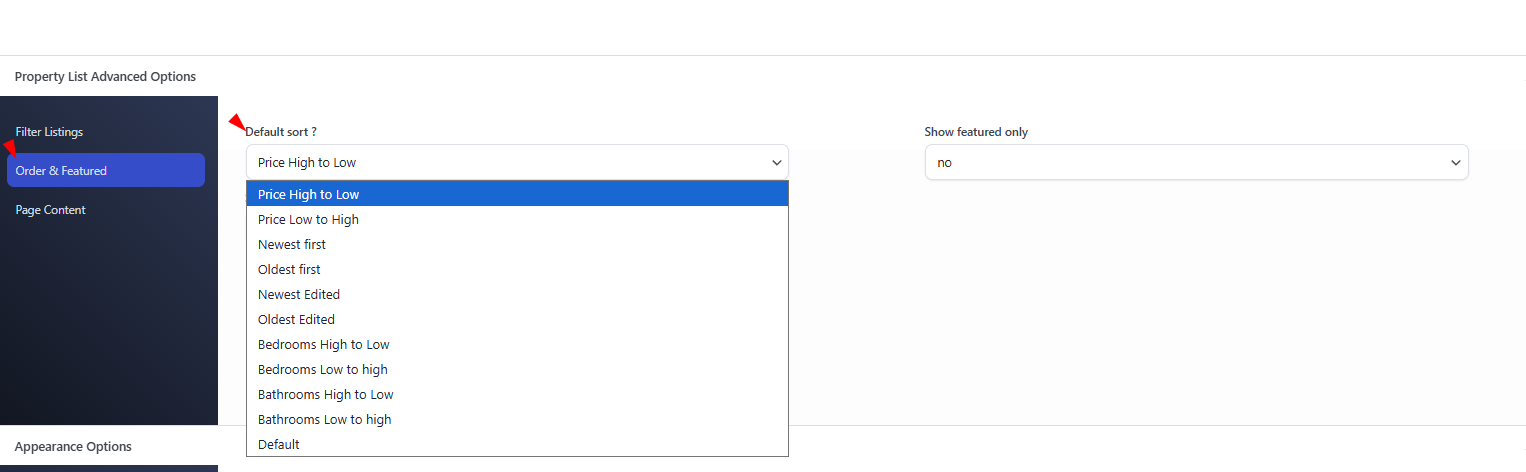Select highlighted "Price High to Low" option
Image resolution: width=1526 pixels, height=472 pixels.
[309, 195]
